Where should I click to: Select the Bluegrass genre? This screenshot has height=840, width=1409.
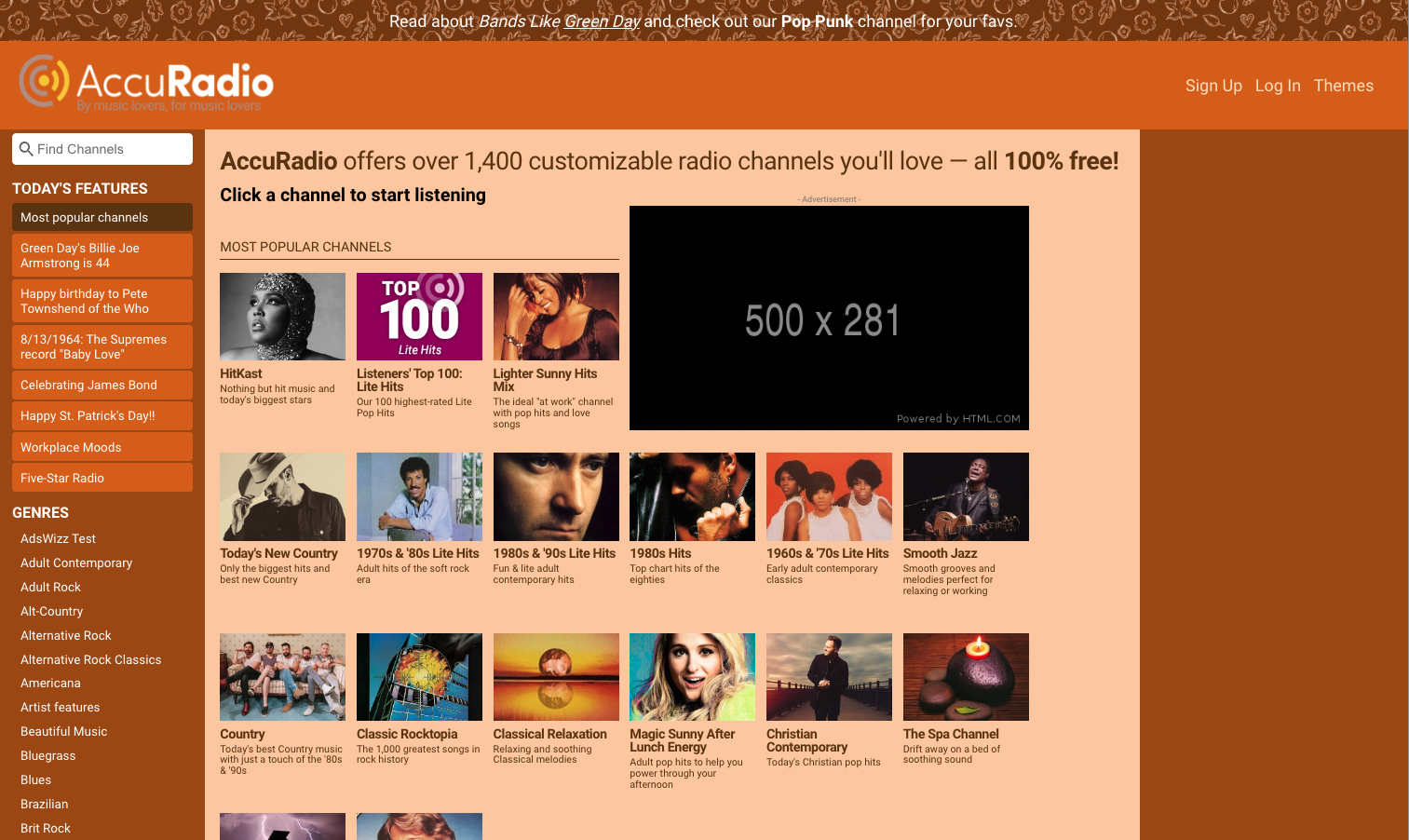pos(48,755)
